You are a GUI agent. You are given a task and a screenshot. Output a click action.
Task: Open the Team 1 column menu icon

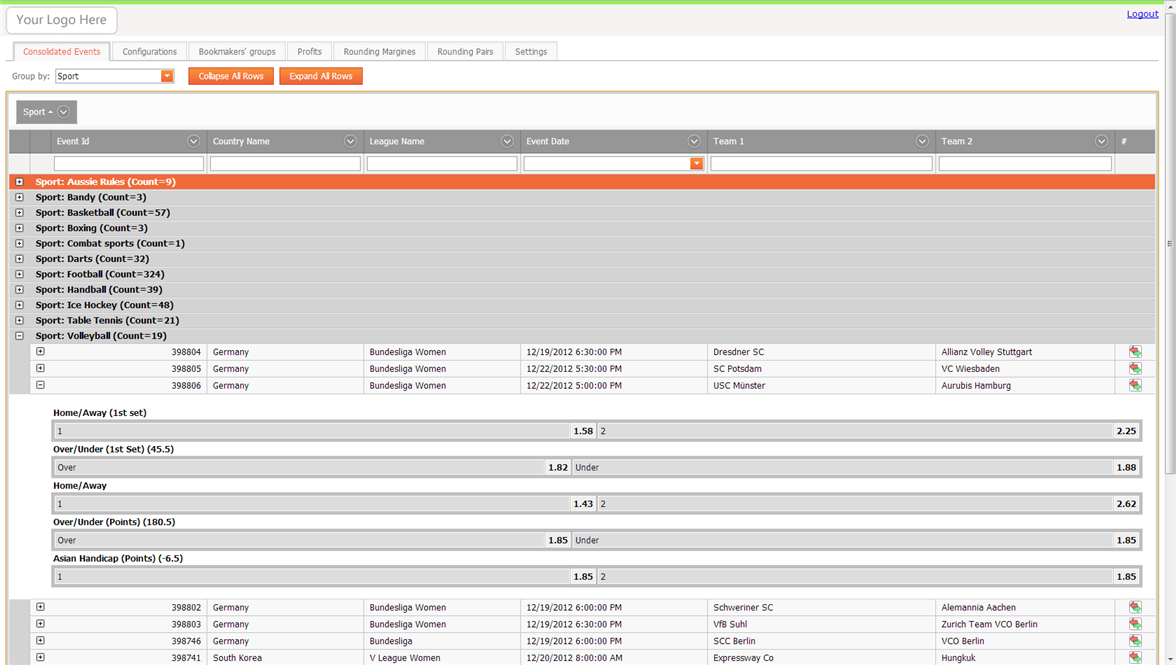click(922, 141)
